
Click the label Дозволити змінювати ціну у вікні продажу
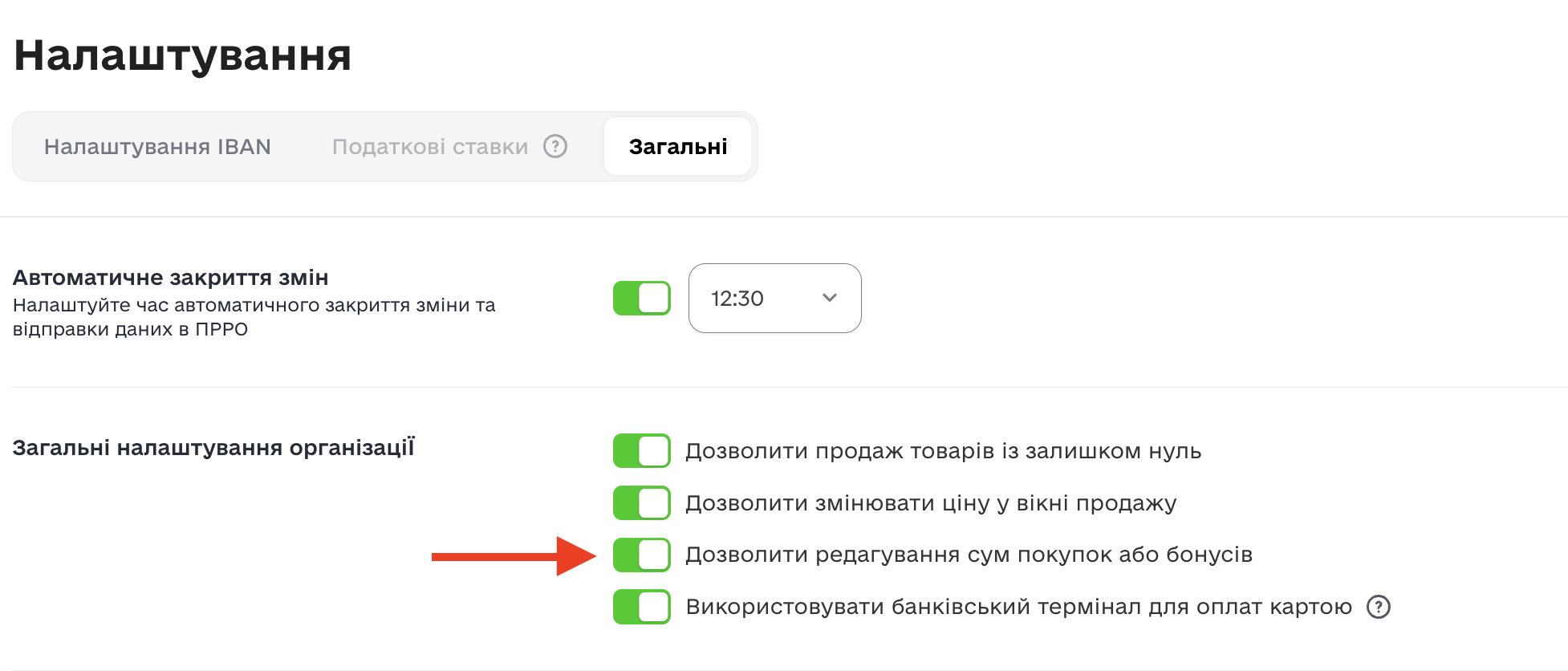pyautogui.click(x=931, y=503)
